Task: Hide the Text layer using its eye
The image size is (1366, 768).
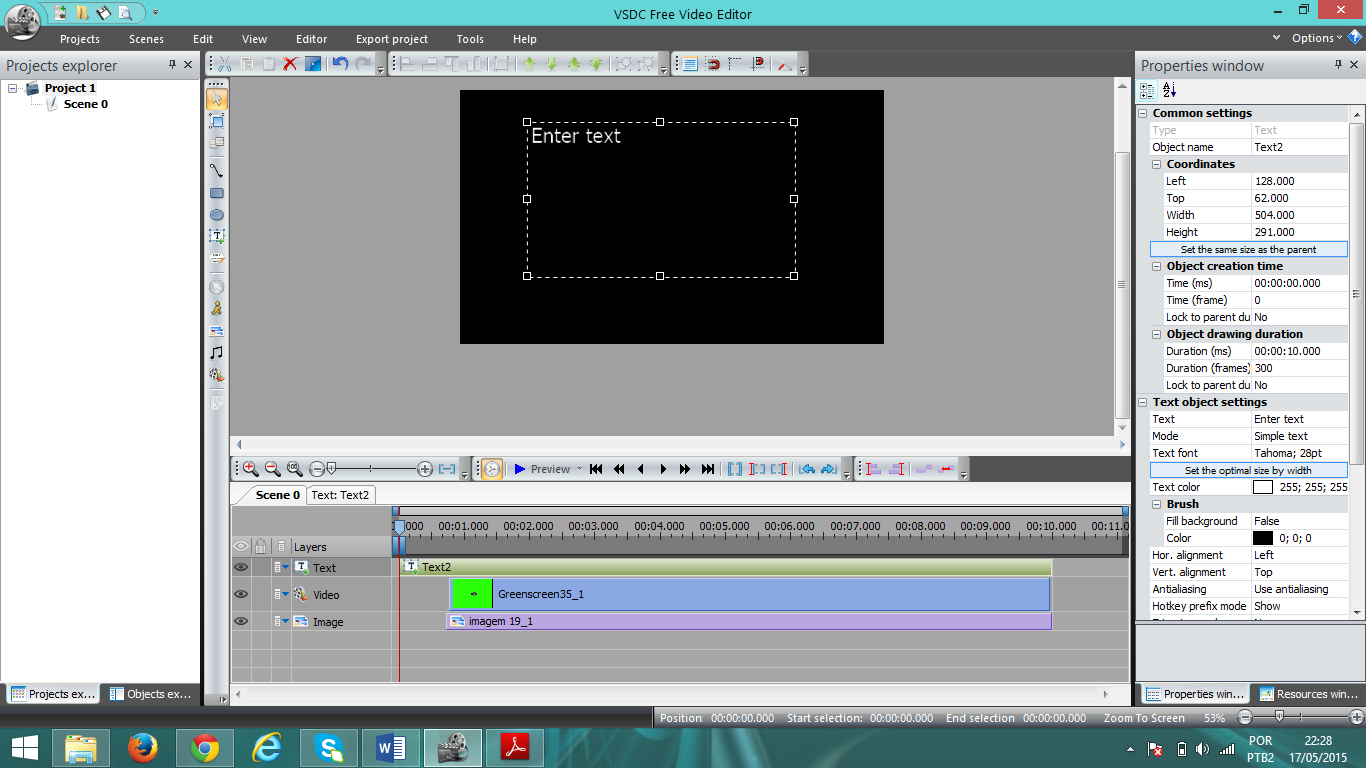Action: click(241, 567)
